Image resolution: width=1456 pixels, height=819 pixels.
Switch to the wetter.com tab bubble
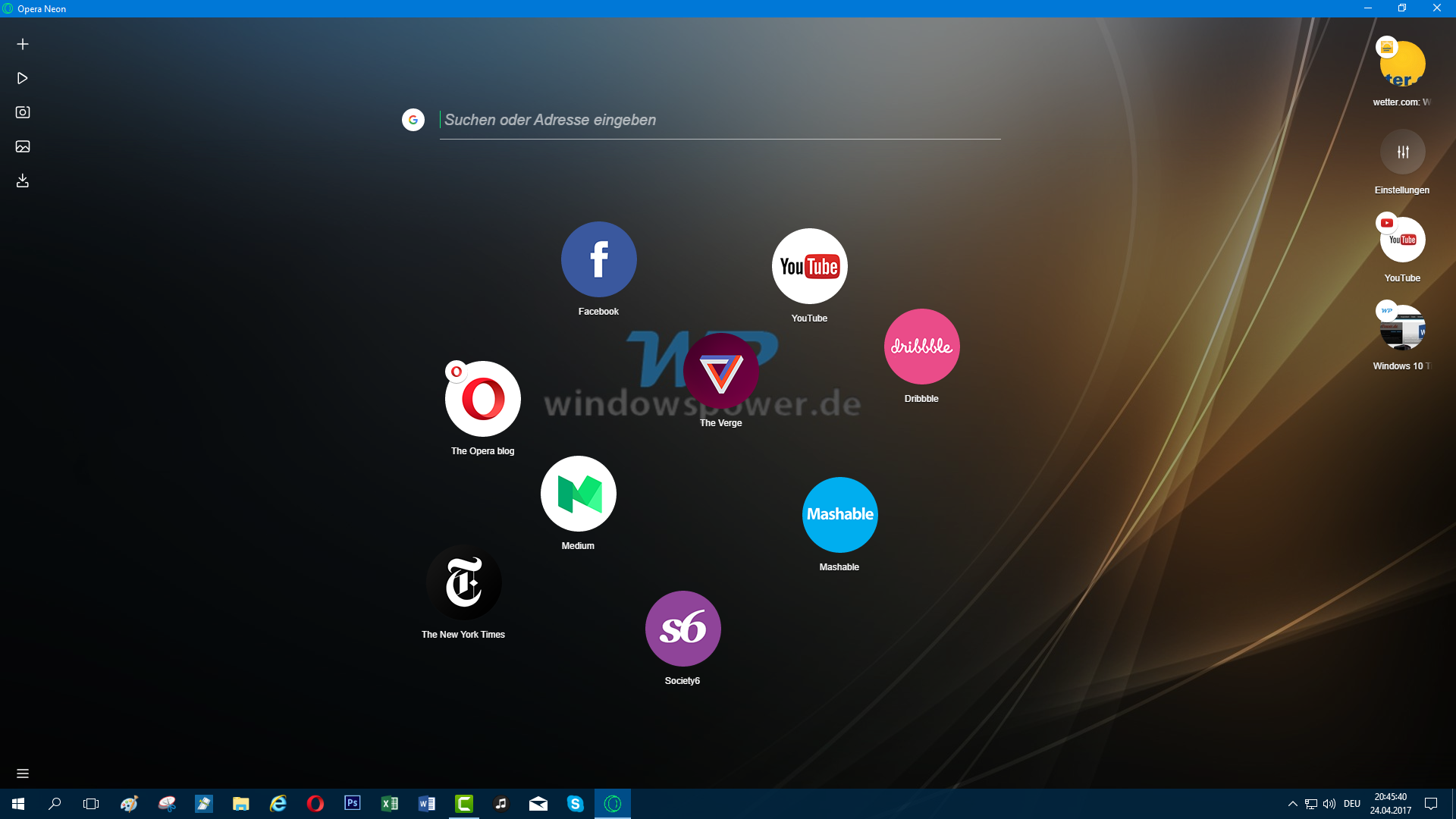point(1402,64)
